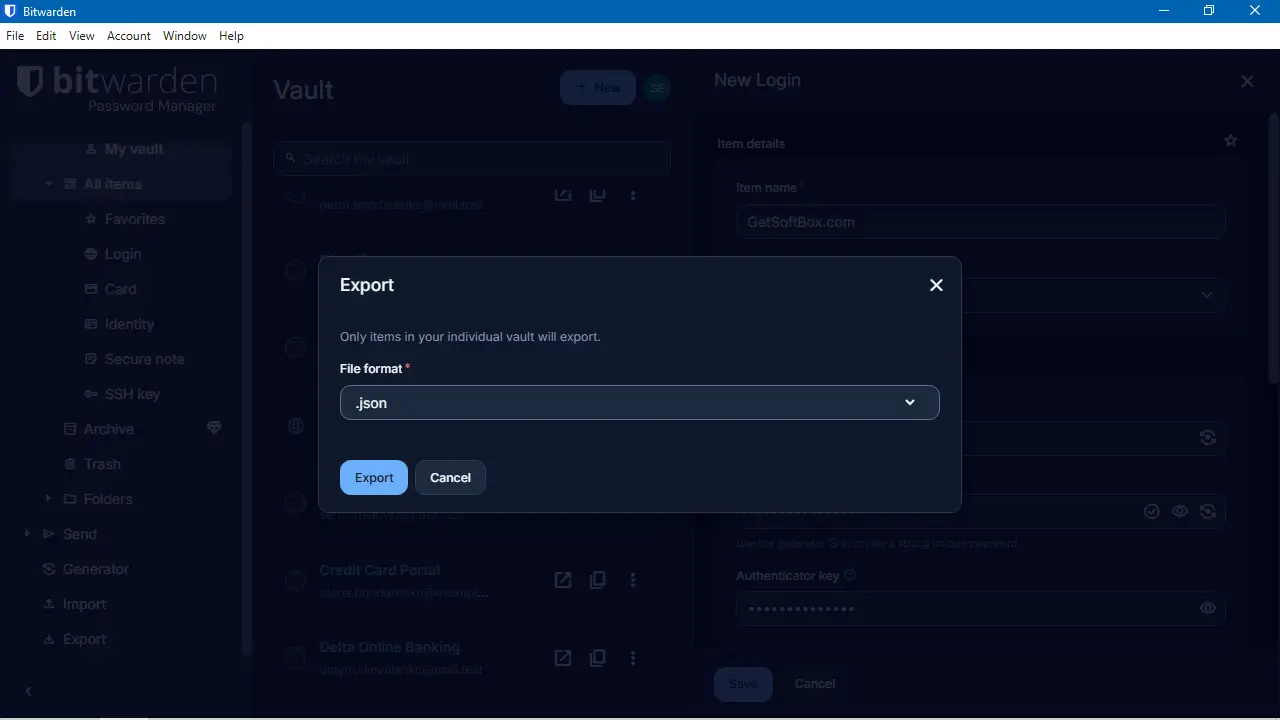1280x720 pixels.
Task: Open copy options for Delta Online Banking
Action: click(x=598, y=658)
